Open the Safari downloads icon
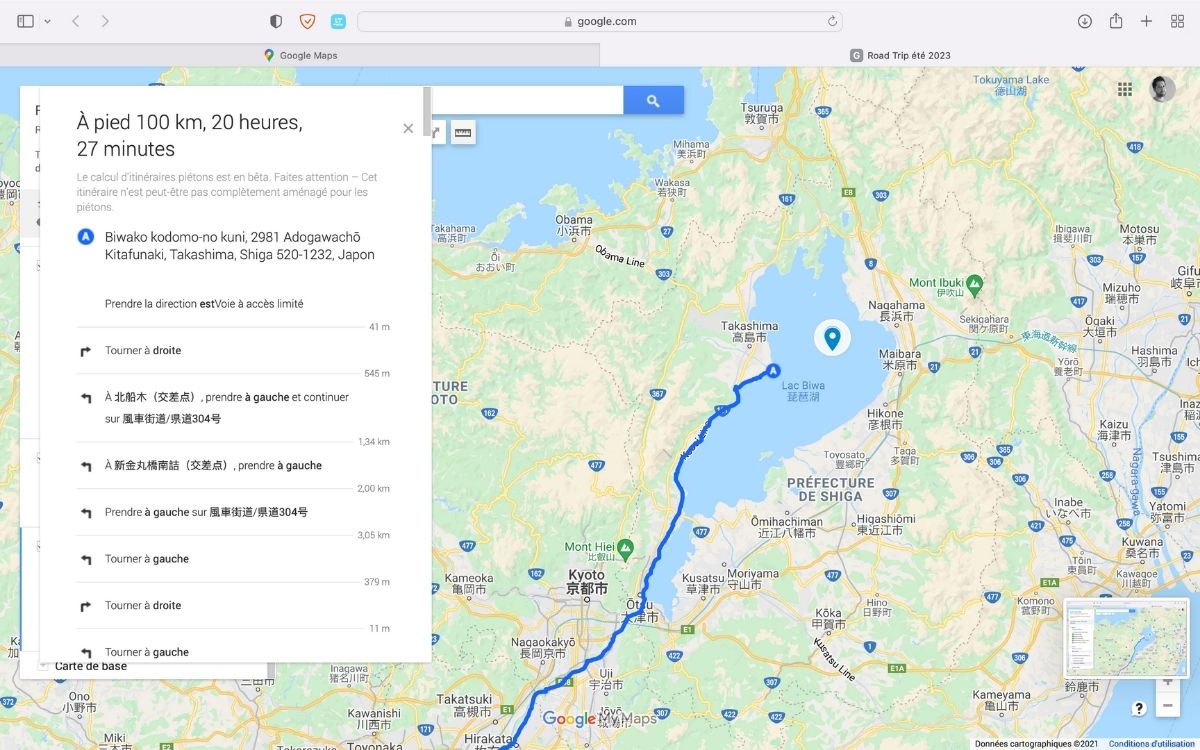This screenshot has height=750, width=1200. (x=1085, y=21)
